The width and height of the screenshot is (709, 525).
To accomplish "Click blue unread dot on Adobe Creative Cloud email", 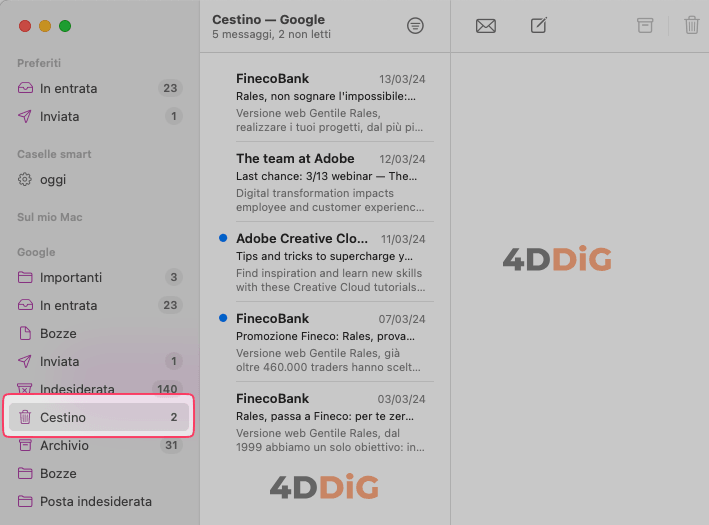I will coord(223,238).
